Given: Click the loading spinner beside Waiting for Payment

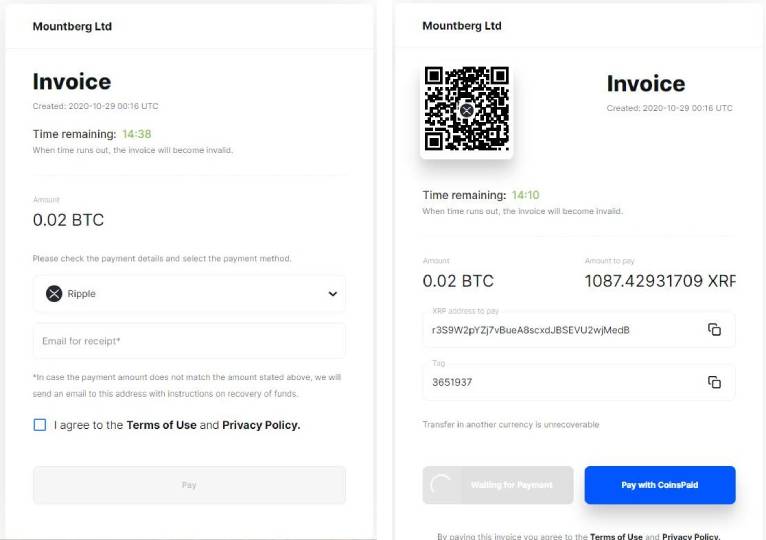Looking at the screenshot, I should (x=441, y=485).
